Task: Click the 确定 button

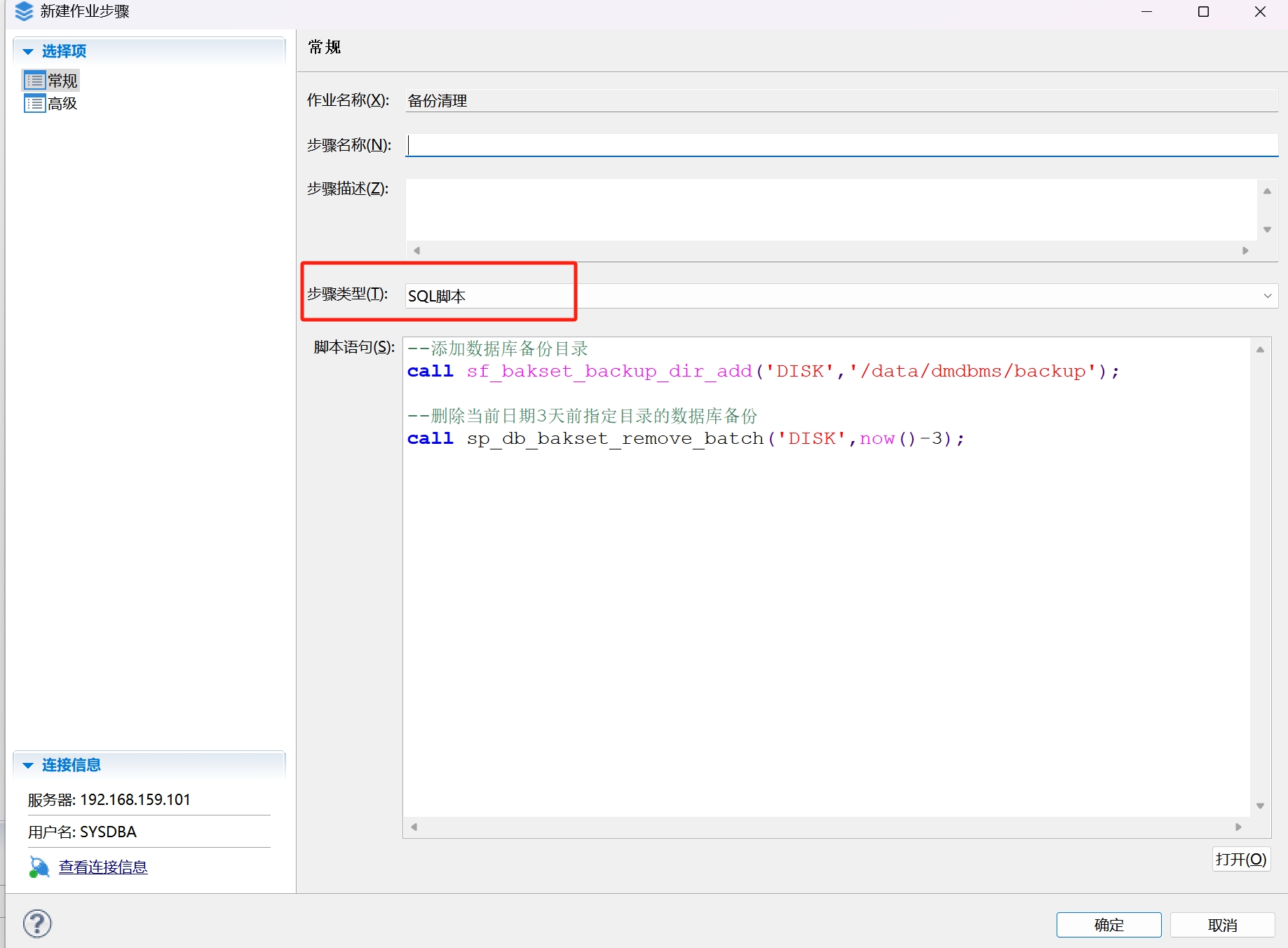Action: [1109, 925]
